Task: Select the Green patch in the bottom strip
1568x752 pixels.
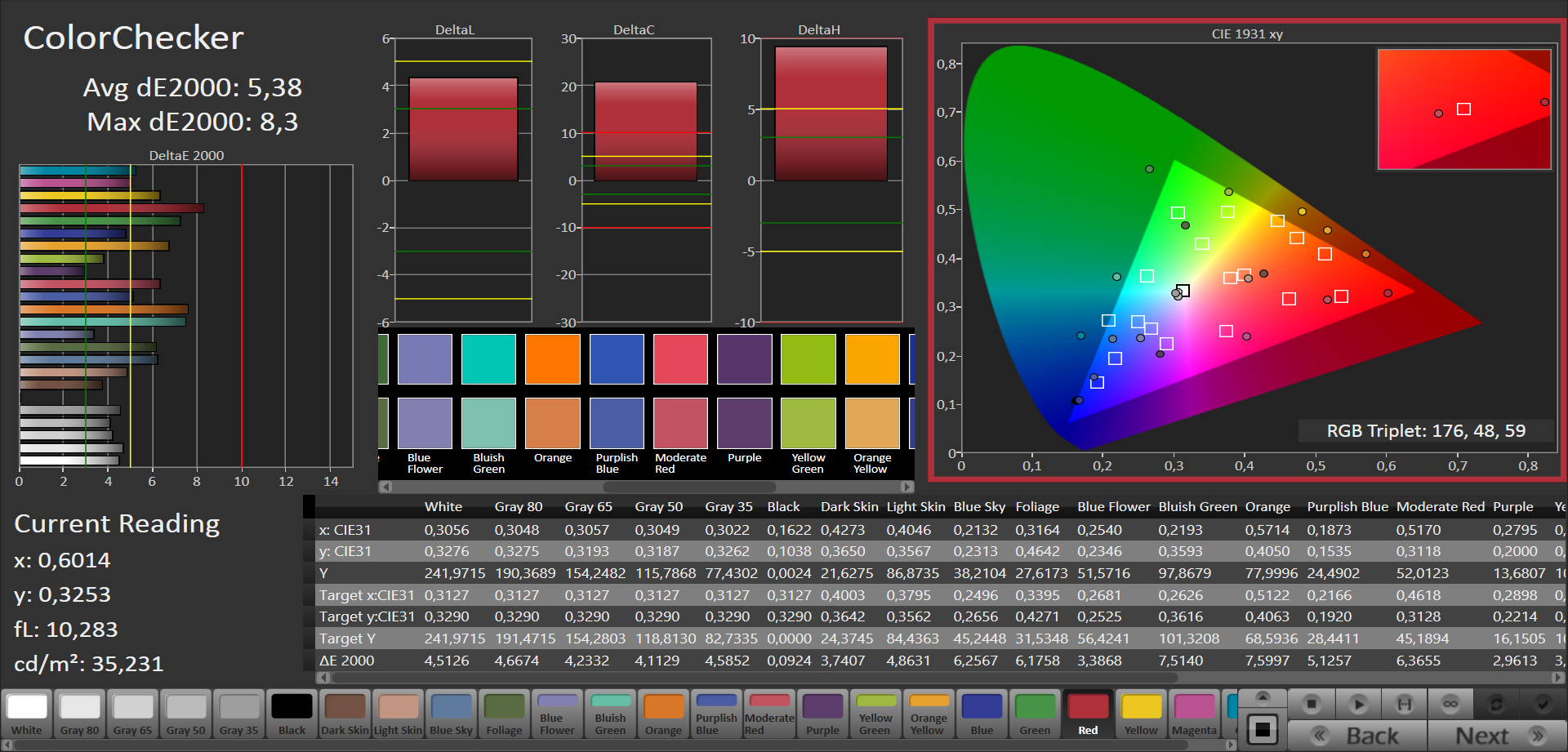Action: (1035, 714)
